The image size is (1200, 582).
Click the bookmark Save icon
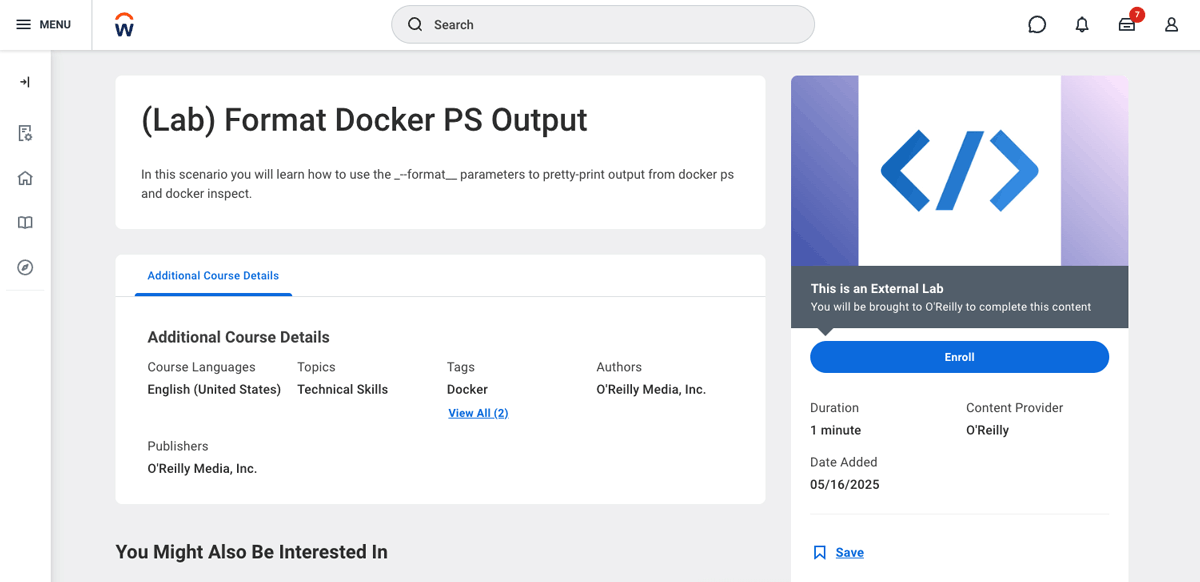pos(819,553)
